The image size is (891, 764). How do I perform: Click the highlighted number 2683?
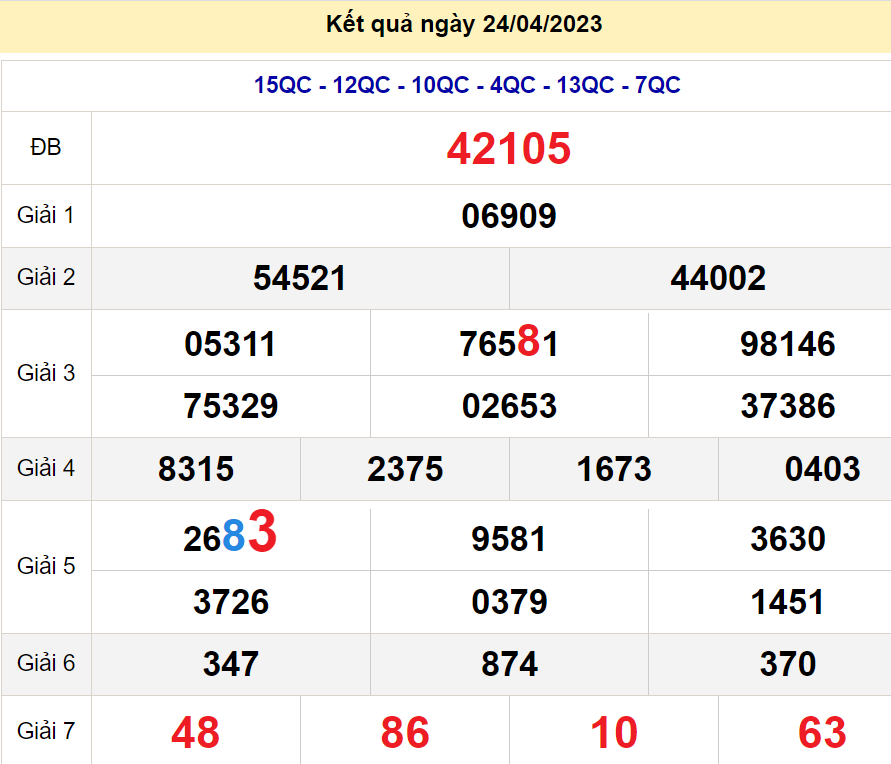tap(230, 536)
